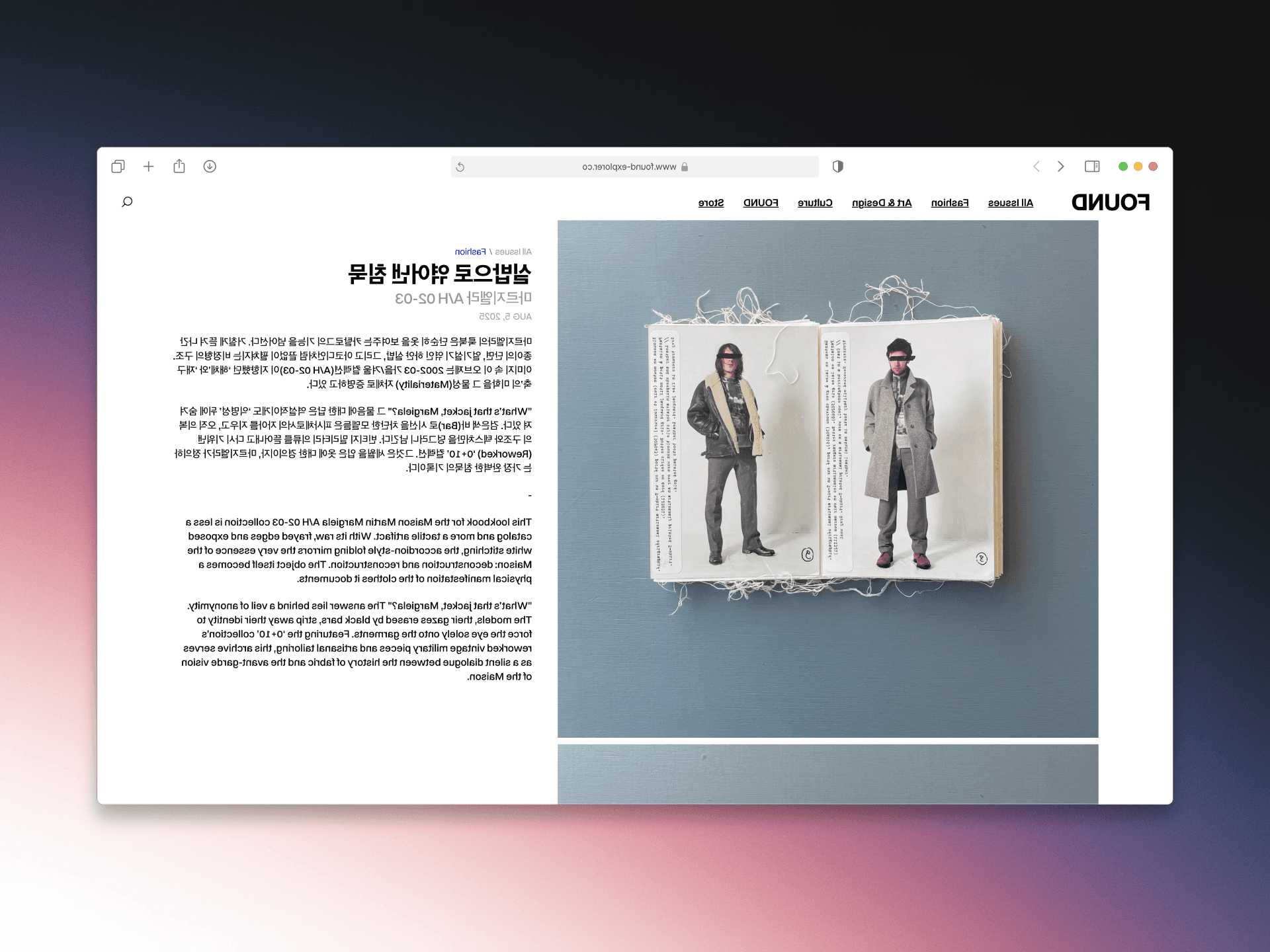This screenshot has height=952, width=1270.
Task: Click the Fashion breadcrumb link
Action: pyautogui.click(x=470, y=252)
